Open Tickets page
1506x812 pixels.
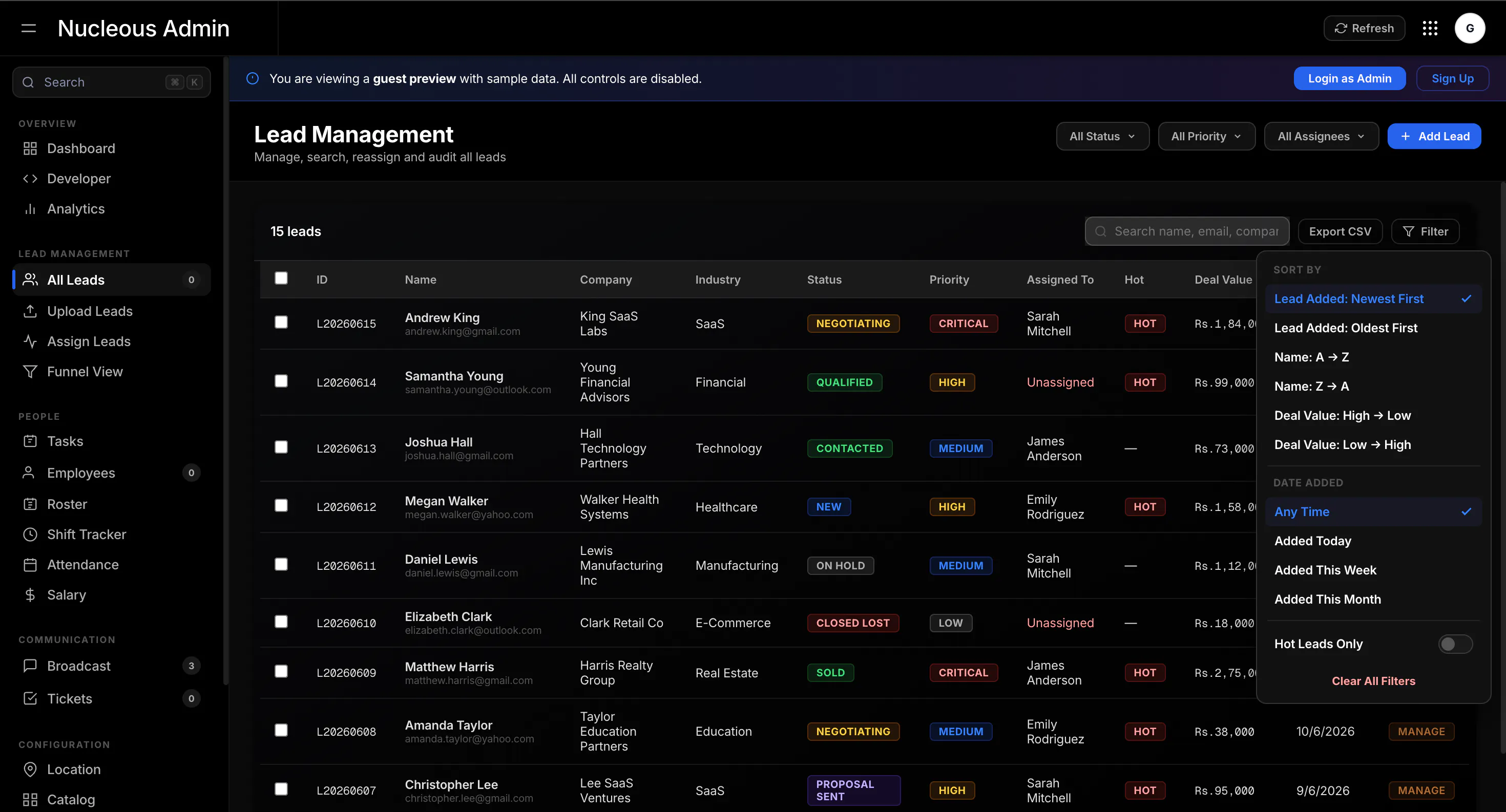111,699
